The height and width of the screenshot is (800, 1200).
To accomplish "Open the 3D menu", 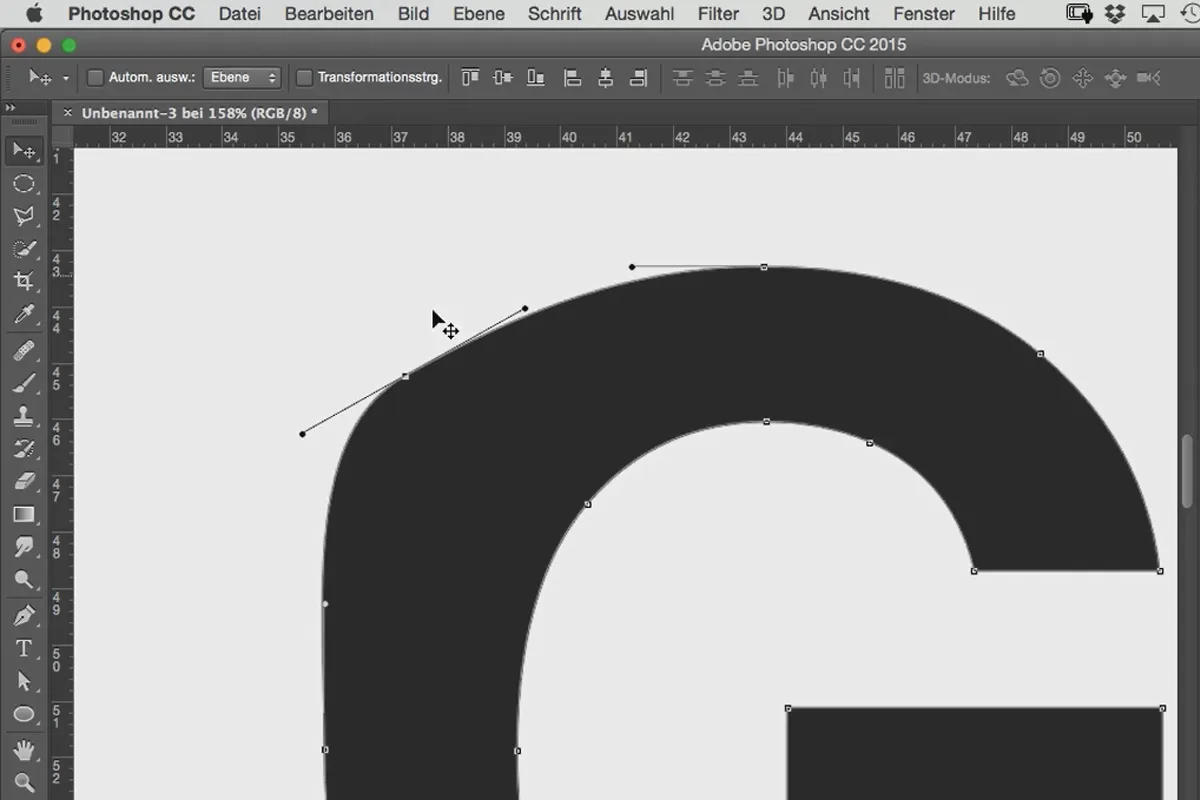I will tap(773, 14).
